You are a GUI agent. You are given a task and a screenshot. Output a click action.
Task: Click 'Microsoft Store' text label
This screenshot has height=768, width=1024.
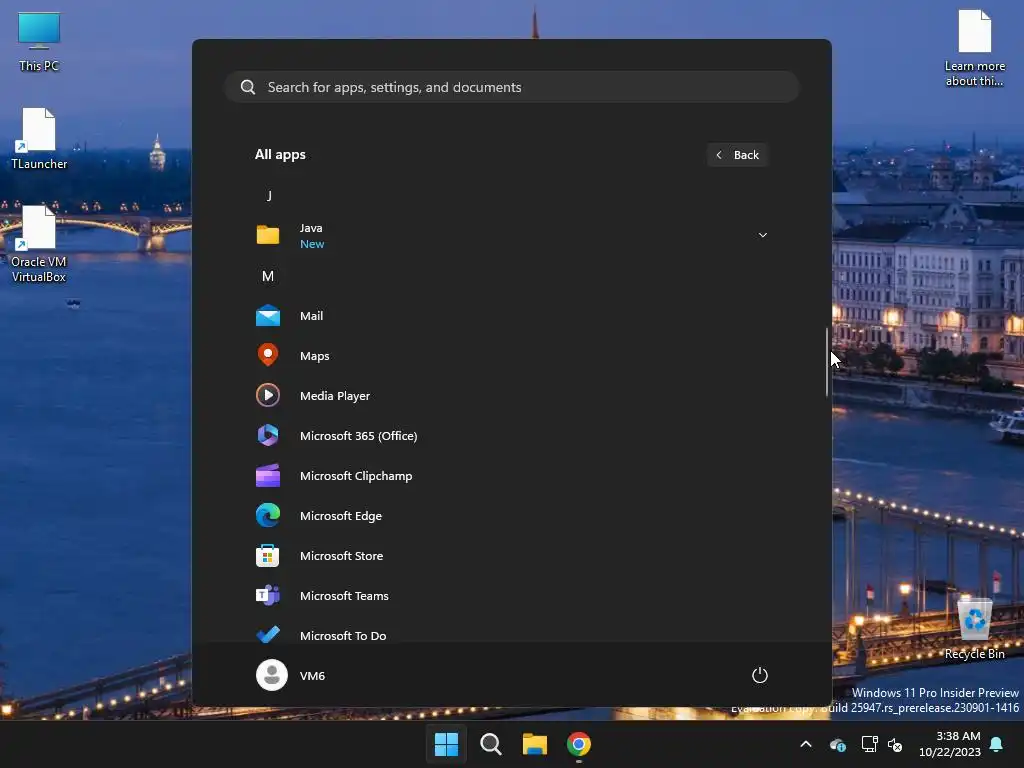[342, 556]
